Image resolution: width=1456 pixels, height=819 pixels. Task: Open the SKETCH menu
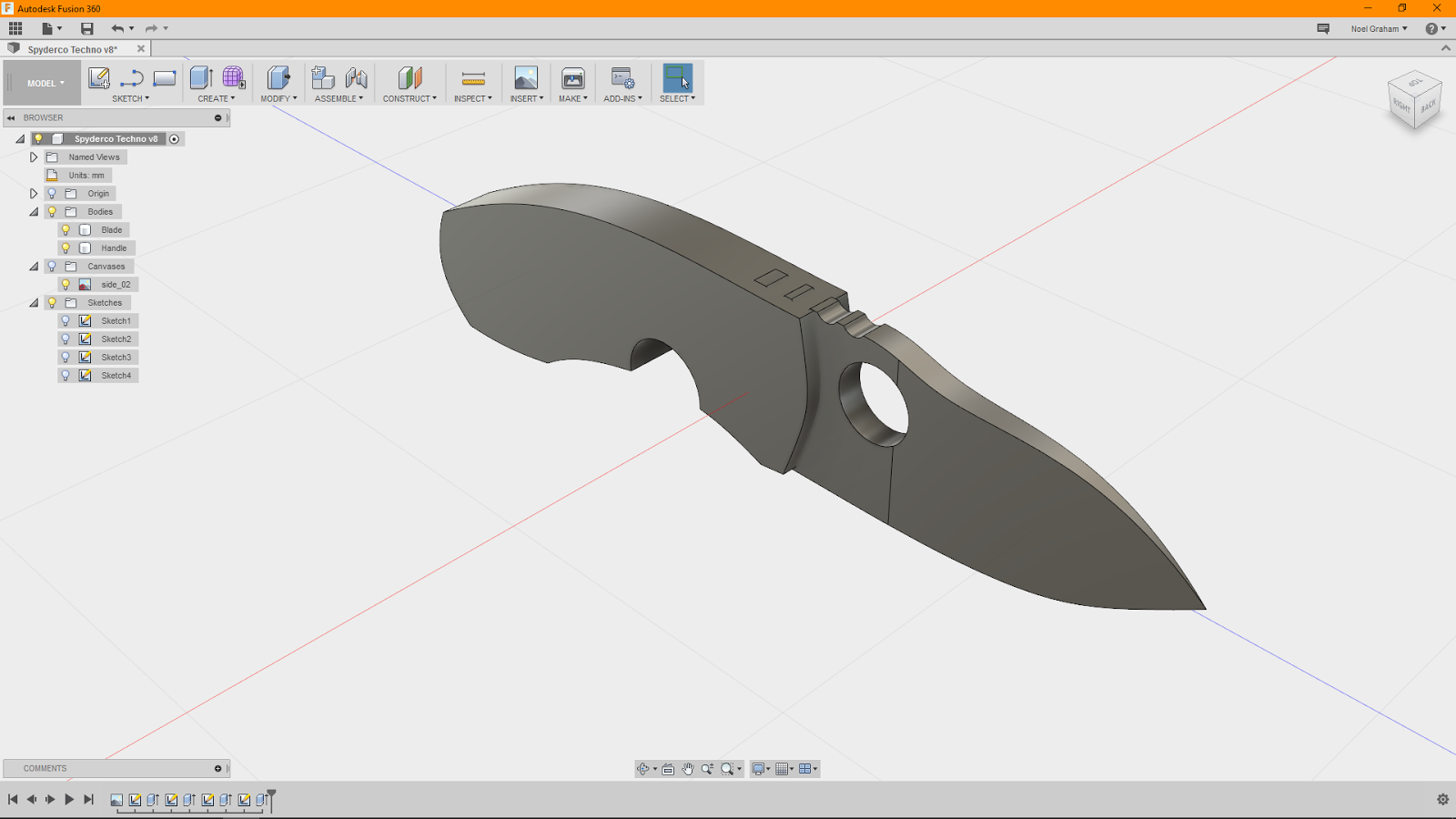tap(131, 98)
